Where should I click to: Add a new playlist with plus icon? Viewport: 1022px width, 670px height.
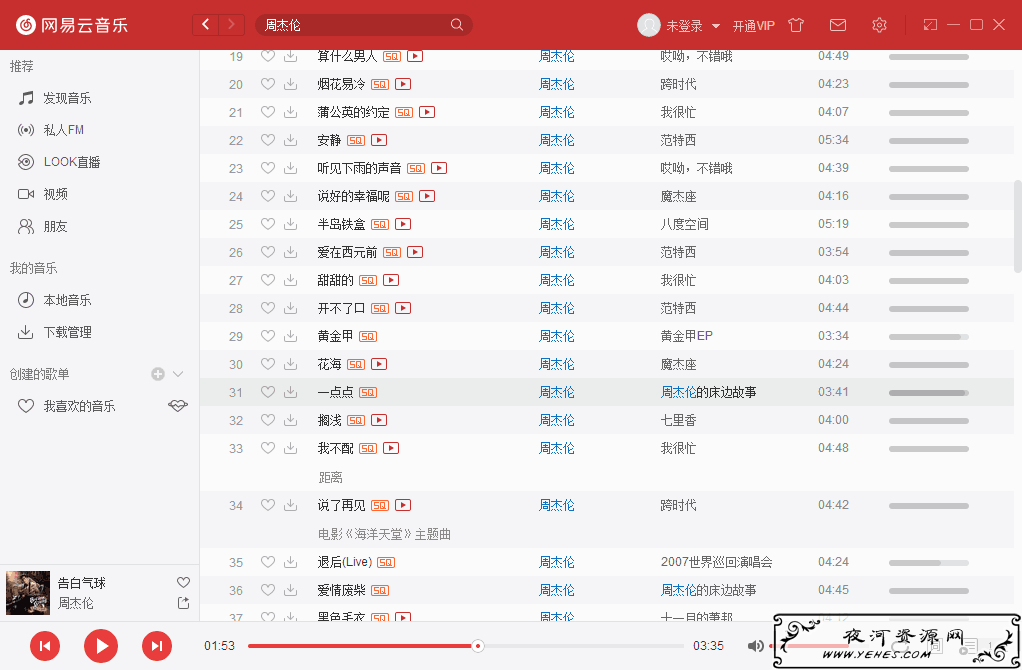tap(158, 374)
